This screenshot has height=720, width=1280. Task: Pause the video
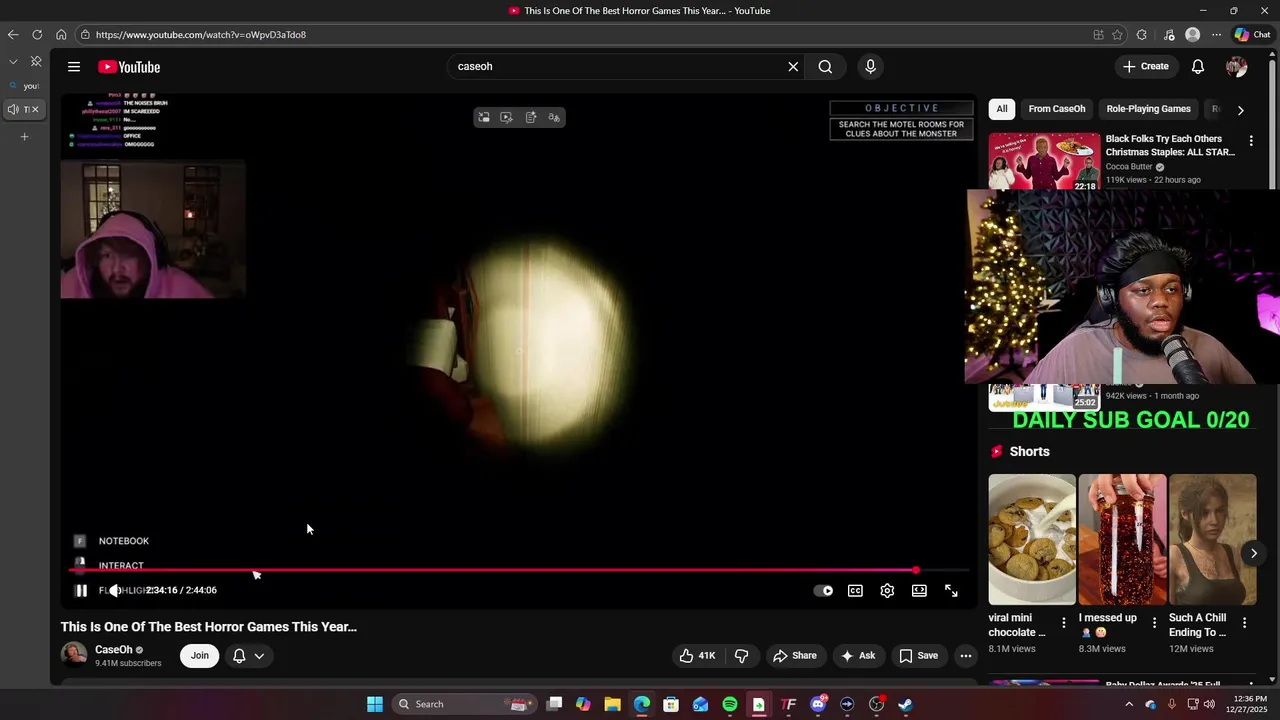pos(81,590)
